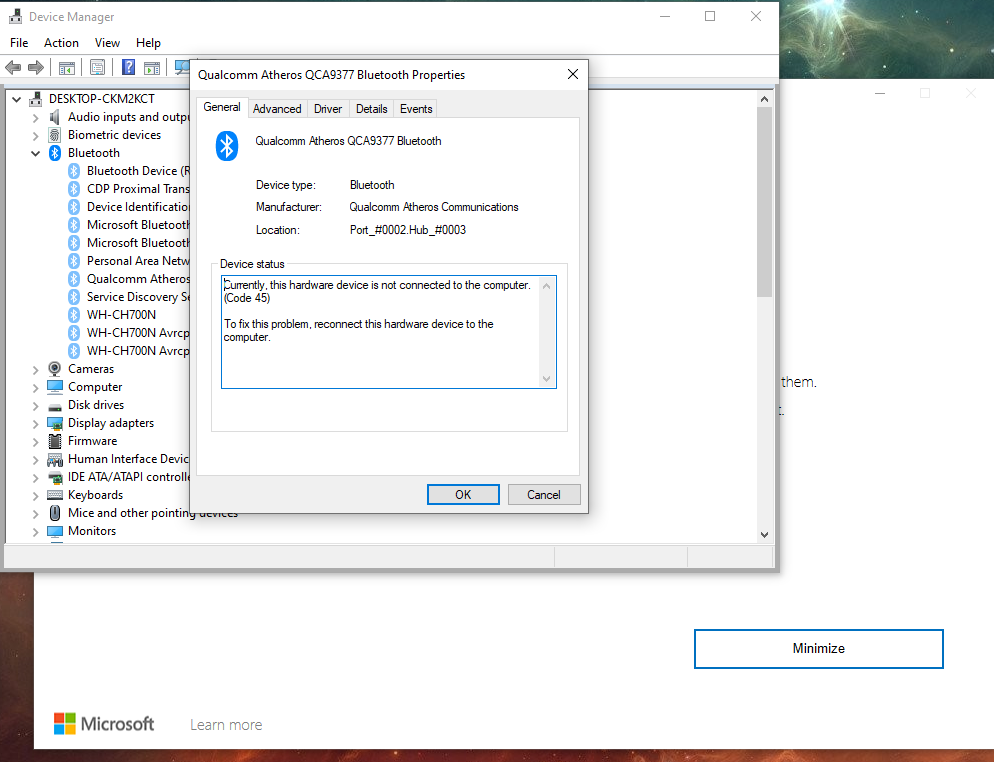
Task: Expand the Keyboards node
Action: 36,495
